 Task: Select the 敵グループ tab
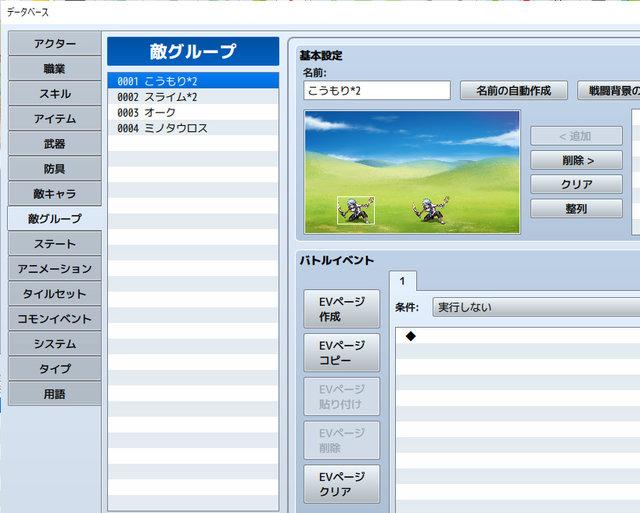coord(55,218)
